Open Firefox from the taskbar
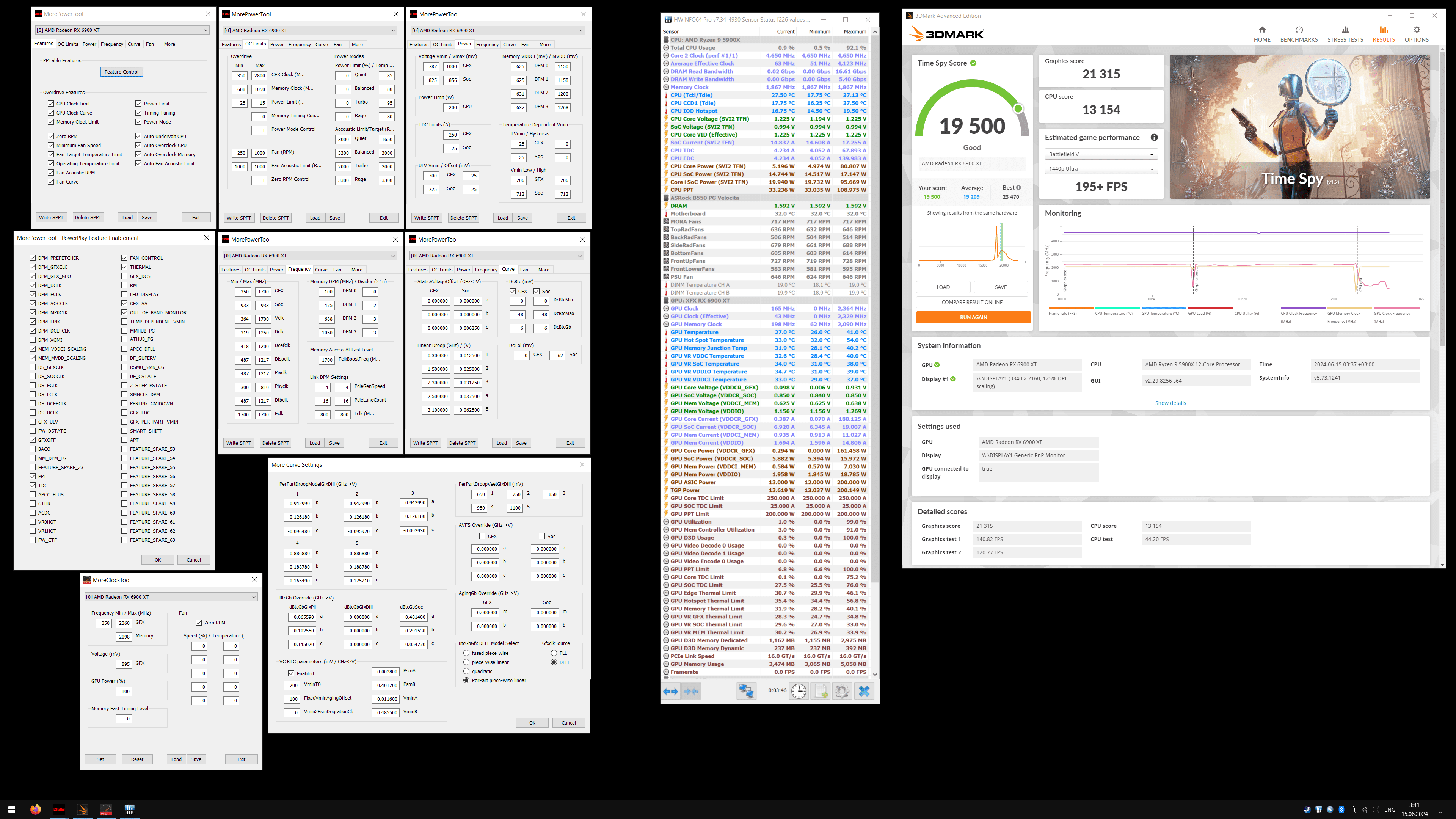This screenshot has height=819, width=1456. click(x=36, y=810)
